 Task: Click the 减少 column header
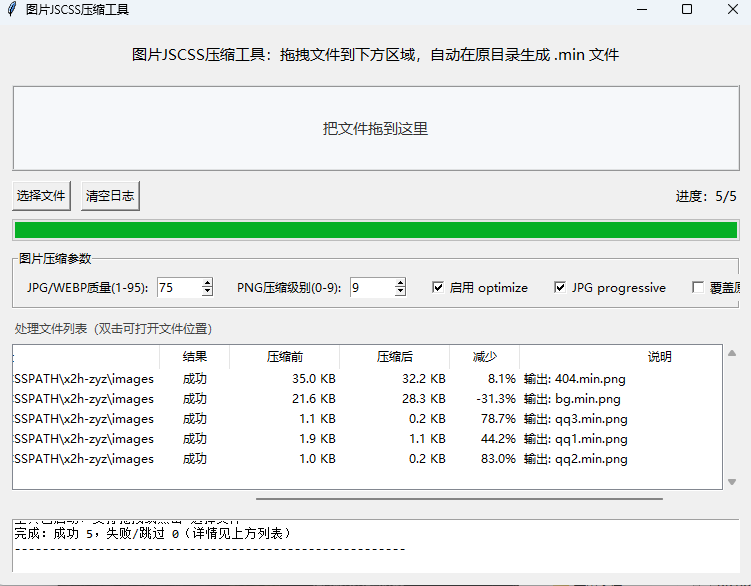[485, 356]
